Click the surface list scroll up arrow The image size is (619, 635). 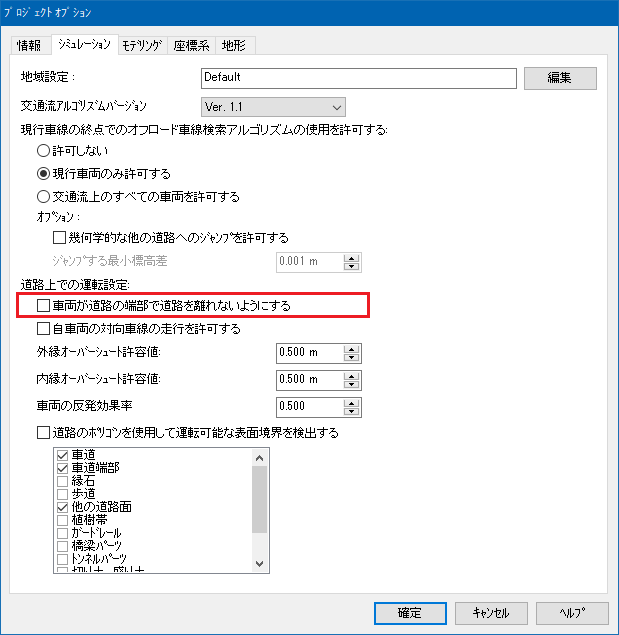pyautogui.click(x=259, y=458)
